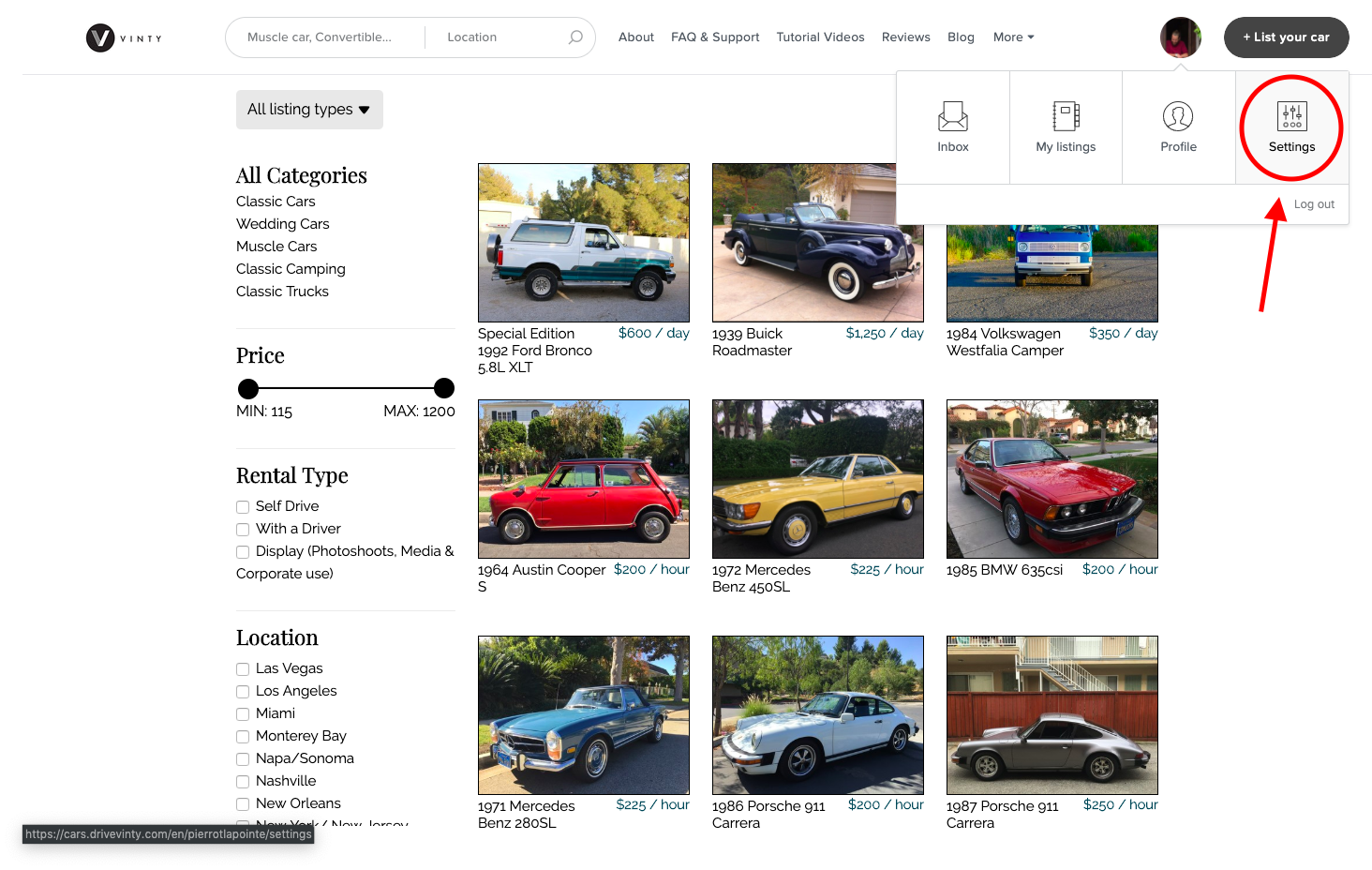1372x870 pixels.
Task: Click the $600 / day price
Action: click(x=654, y=333)
